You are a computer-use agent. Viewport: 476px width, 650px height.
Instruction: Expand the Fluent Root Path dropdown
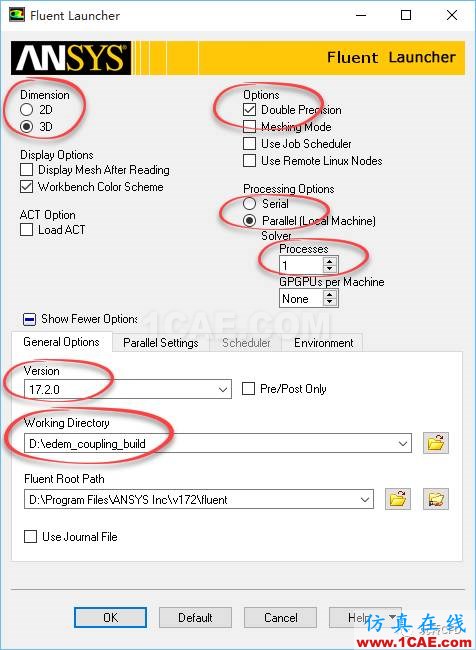pyautogui.click(x=365, y=500)
